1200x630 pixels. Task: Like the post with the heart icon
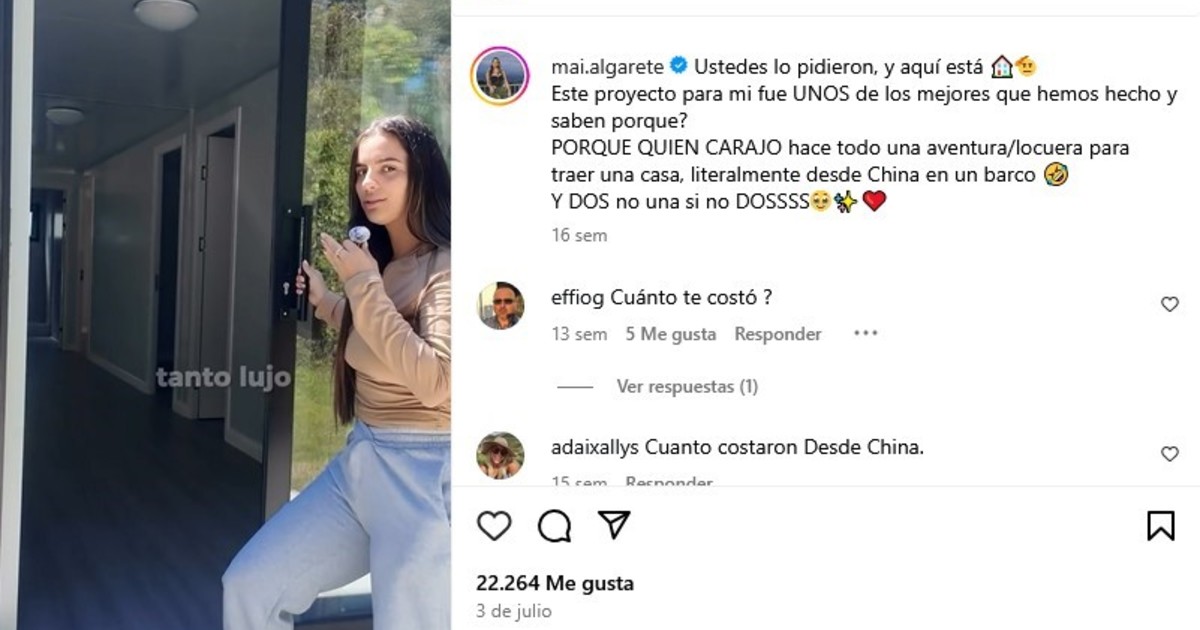pyautogui.click(x=494, y=525)
